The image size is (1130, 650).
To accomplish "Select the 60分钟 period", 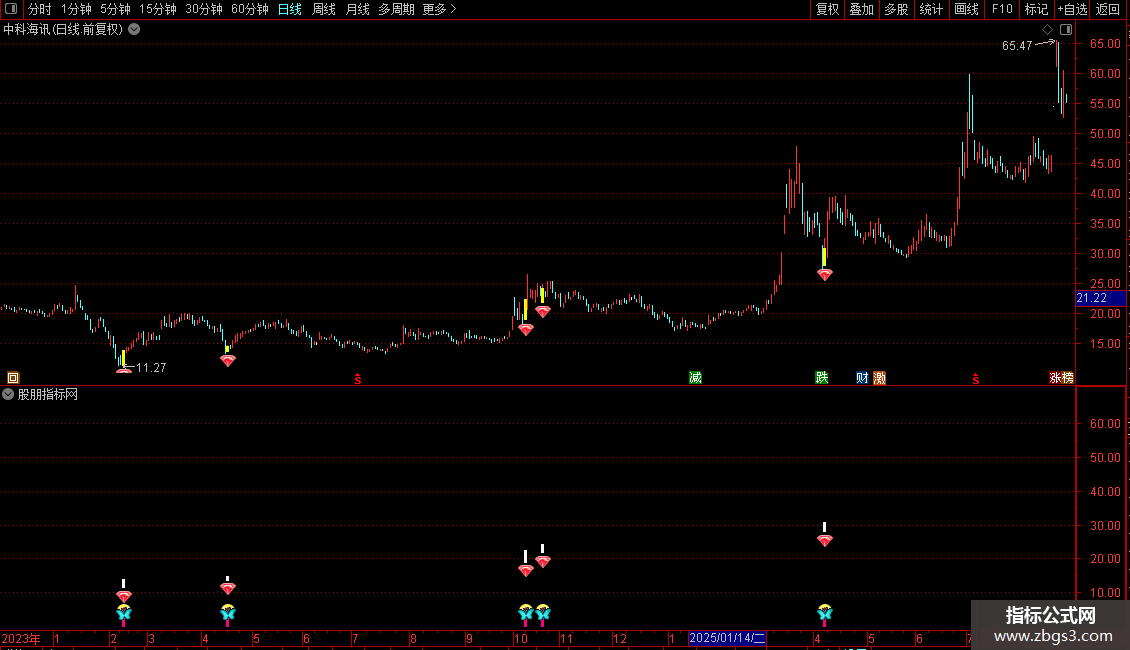I will 250,9.
